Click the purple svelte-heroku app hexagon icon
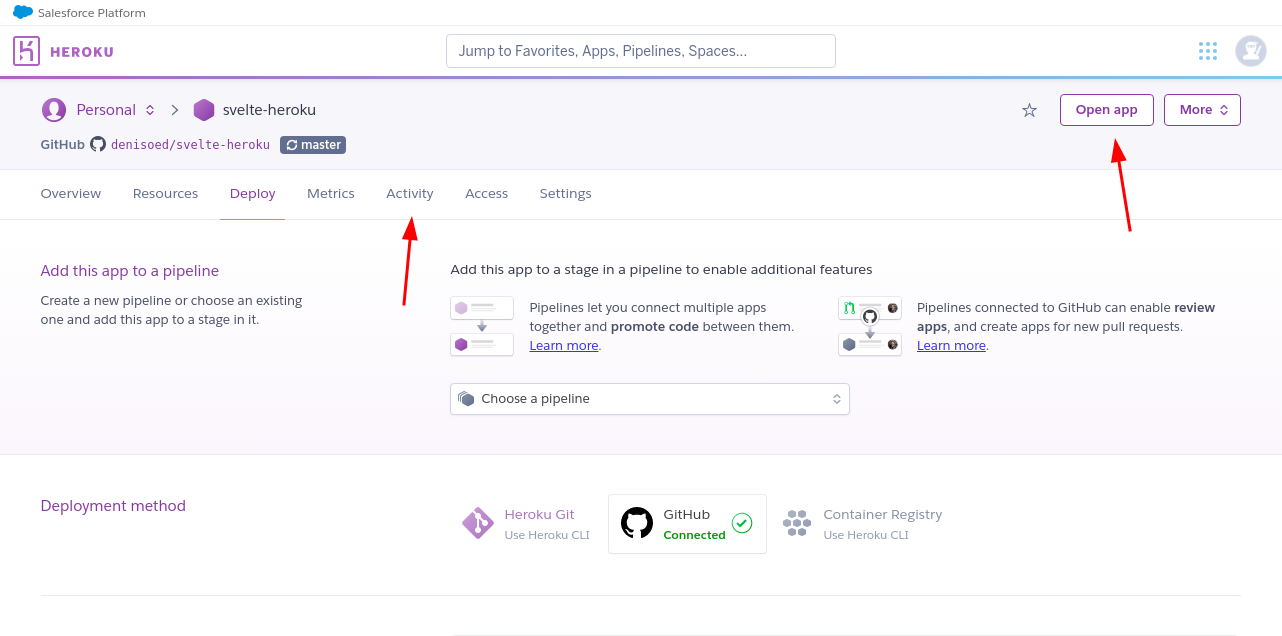Image resolution: width=1282 pixels, height=636 pixels. [204, 110]
